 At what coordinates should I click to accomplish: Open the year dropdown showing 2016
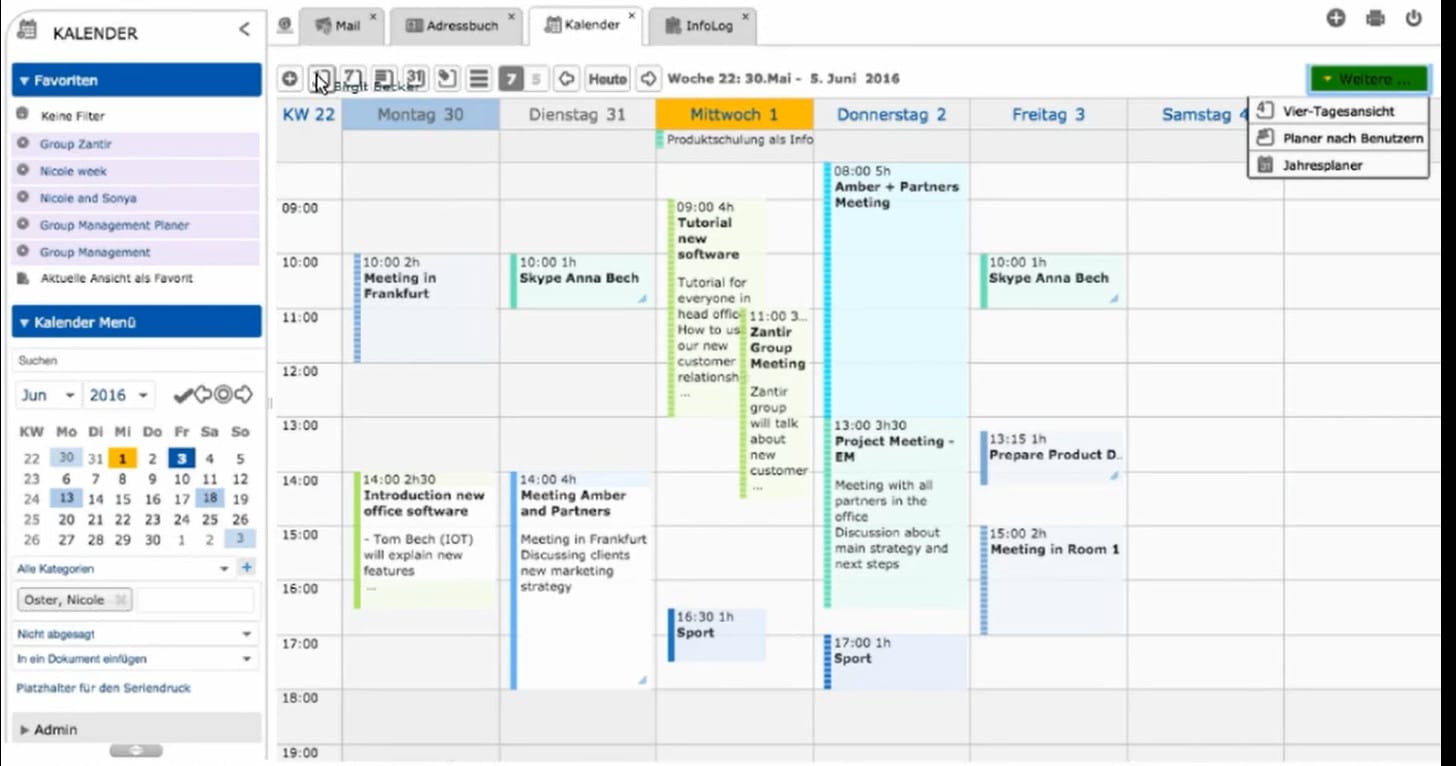pos(119,395)
